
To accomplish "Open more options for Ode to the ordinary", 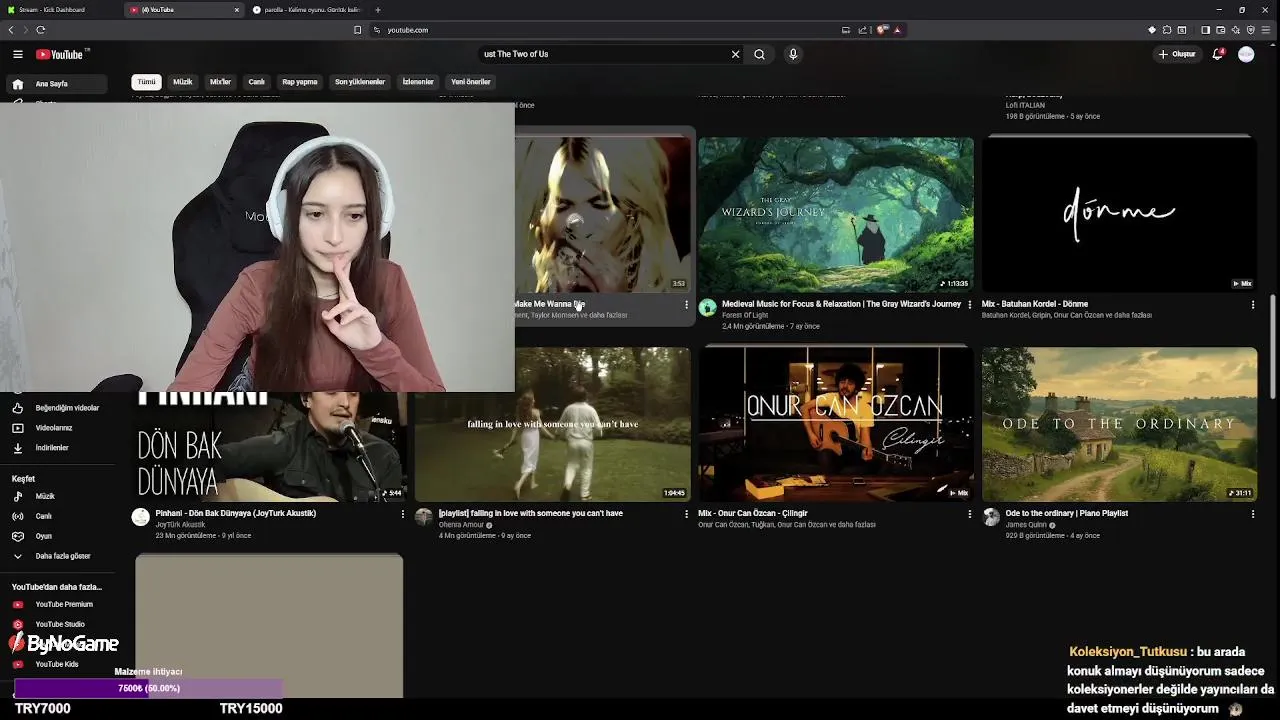I will (x=1252, y=514).
